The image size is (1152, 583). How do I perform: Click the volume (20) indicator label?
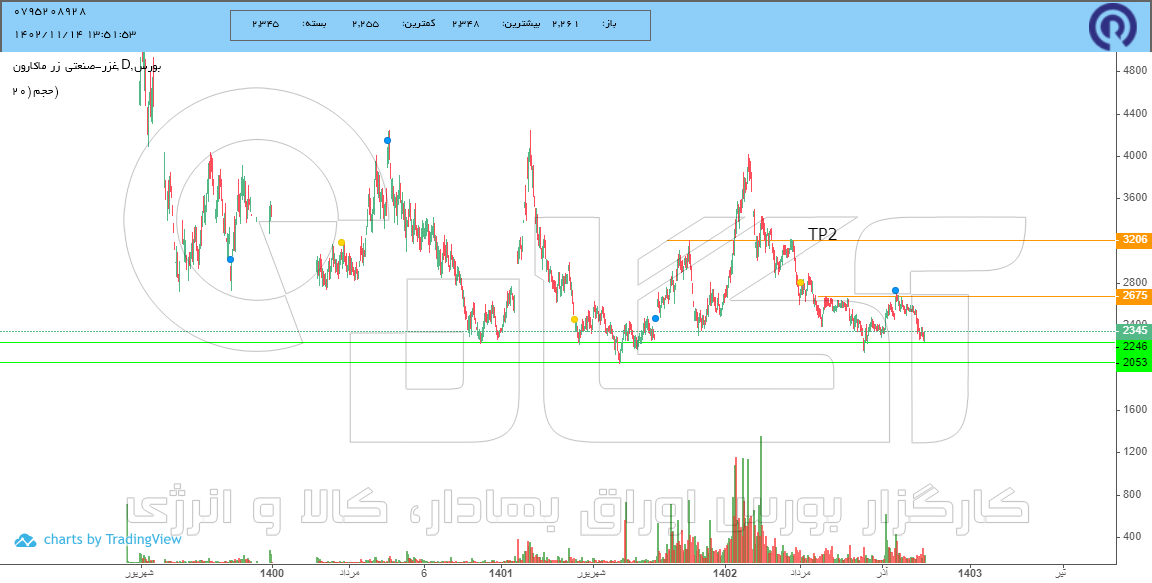point(35,91)
